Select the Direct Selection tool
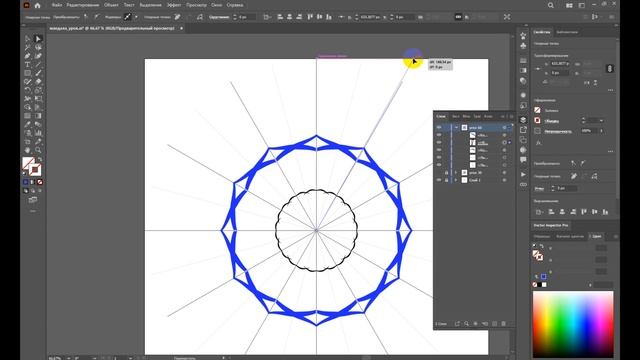This screenshot has height=360, width=640. (x=38, y=39)
